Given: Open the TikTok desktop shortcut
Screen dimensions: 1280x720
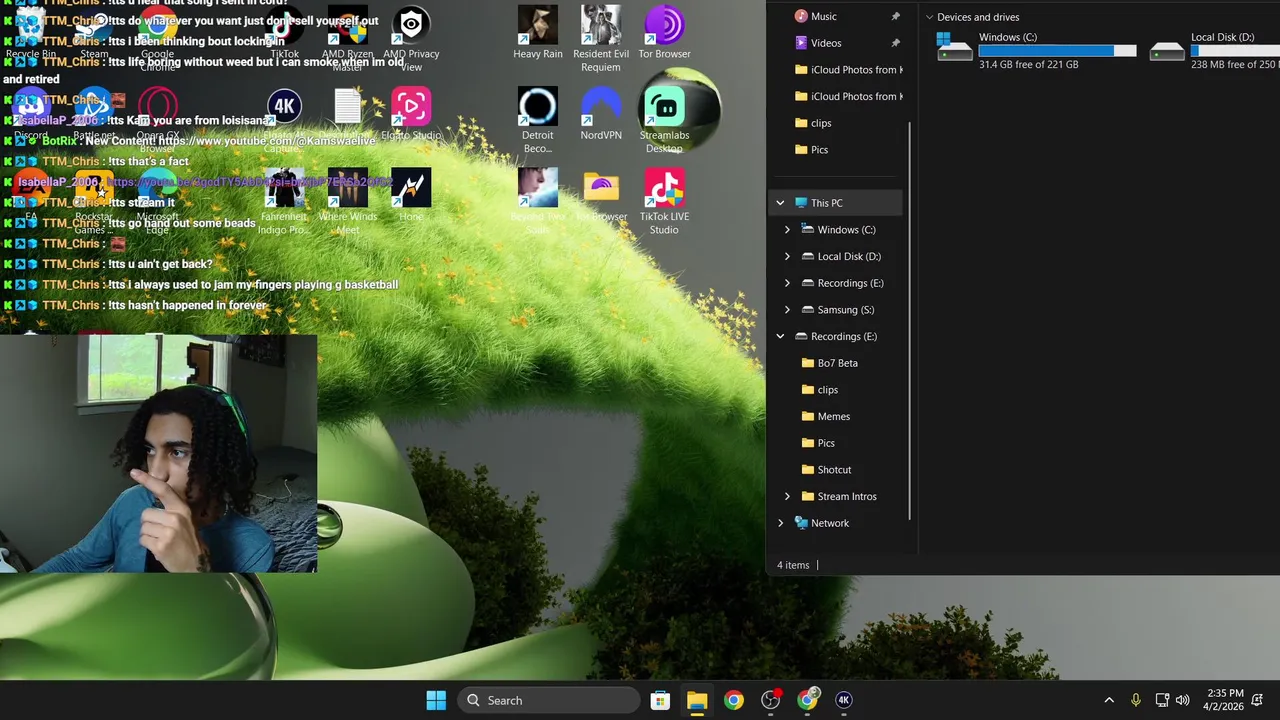Looking at the screenshot, I should [x=284, y=33].
